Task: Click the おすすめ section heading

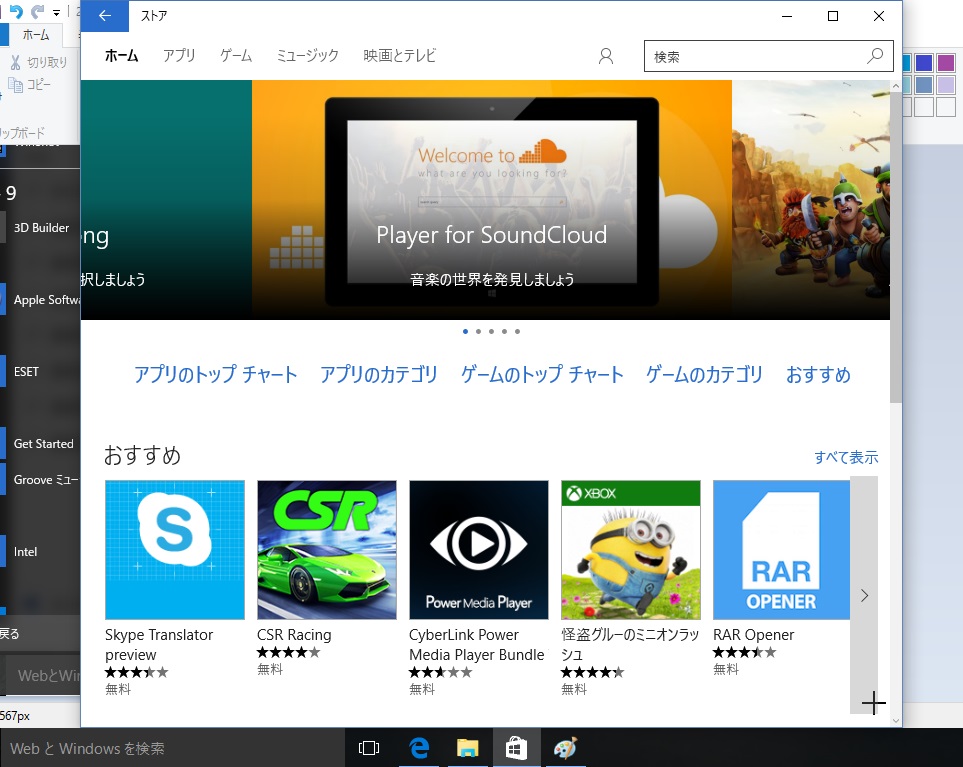Action: click(x=142, y=455)
